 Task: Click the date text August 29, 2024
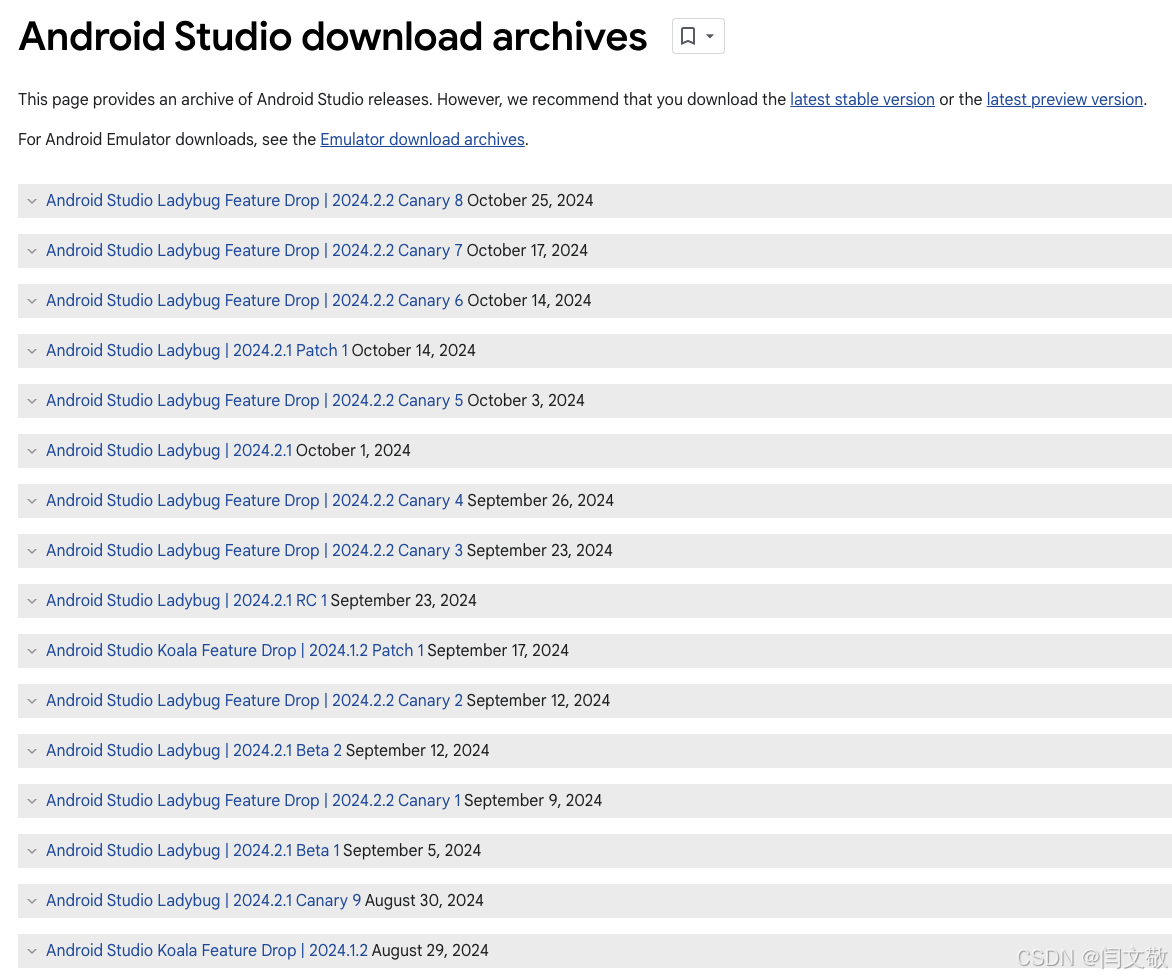430,952
